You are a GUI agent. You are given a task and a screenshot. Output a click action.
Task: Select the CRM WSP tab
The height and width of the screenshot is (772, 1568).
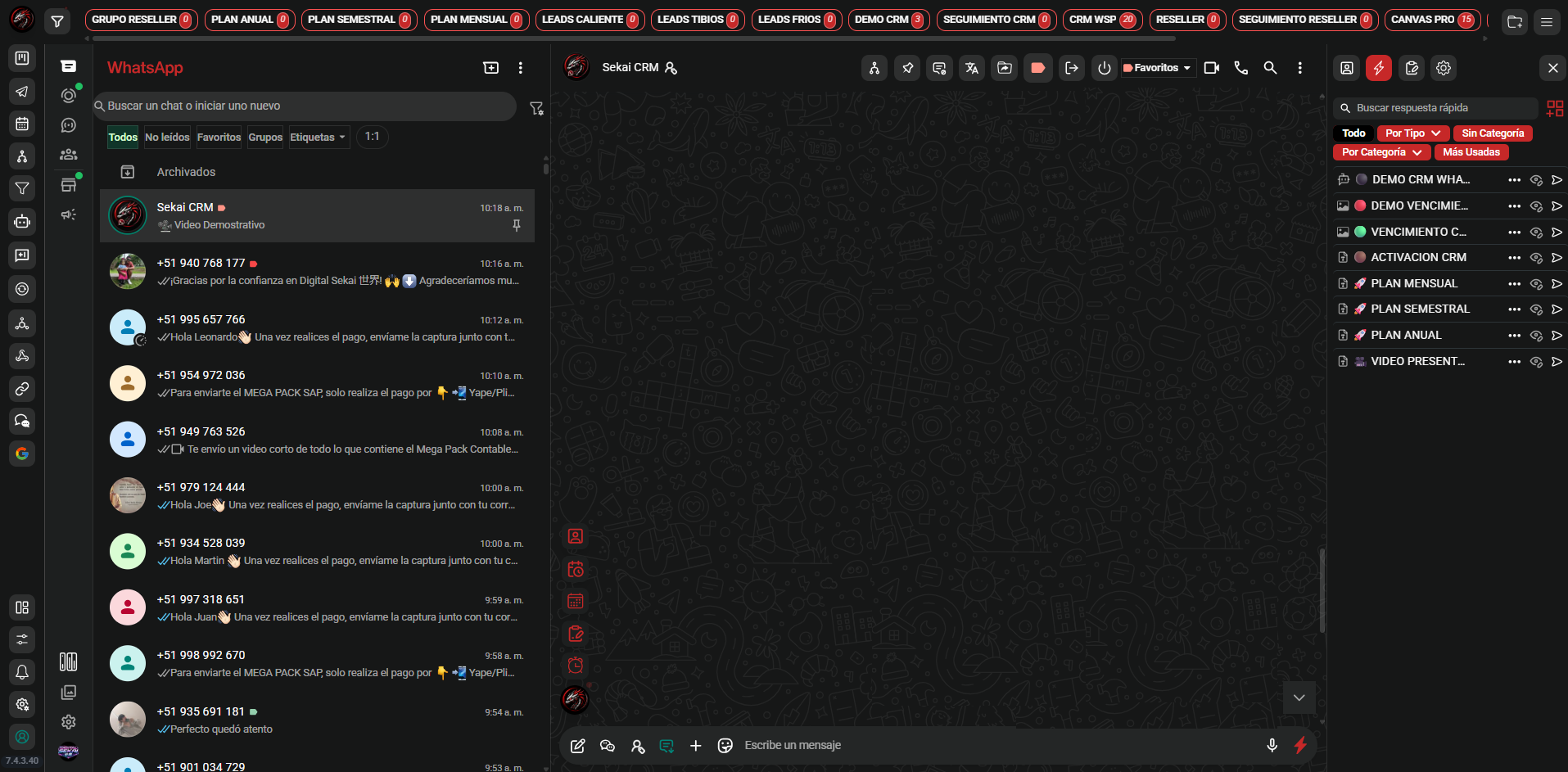coord(1102,20)
